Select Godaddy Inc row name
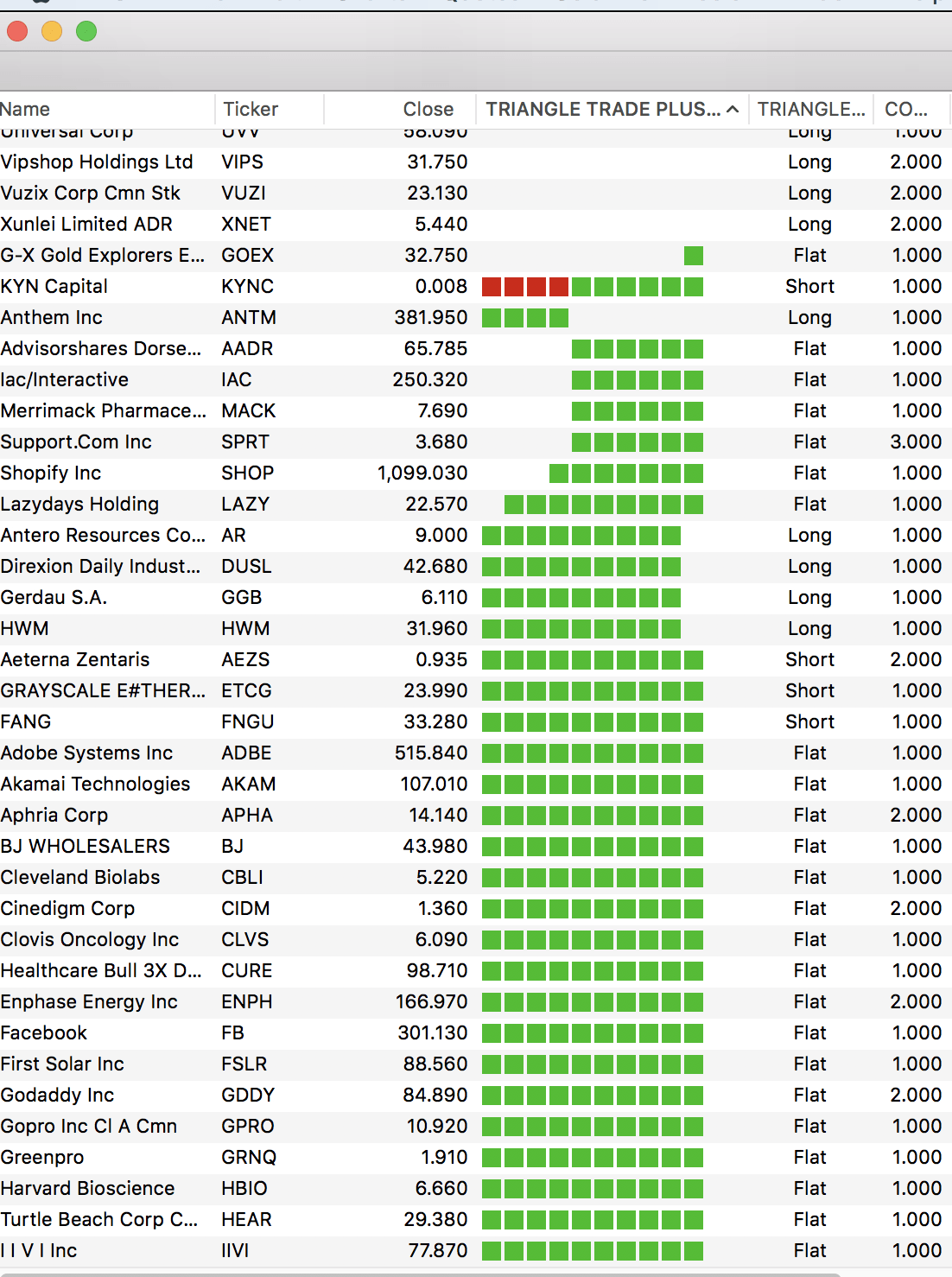 (x=57, y=1096)
